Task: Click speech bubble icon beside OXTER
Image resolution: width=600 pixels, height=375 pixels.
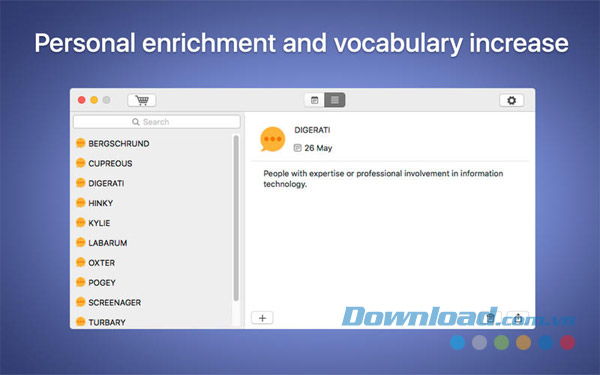Action: pyautogui.click(x=80, y=262)
